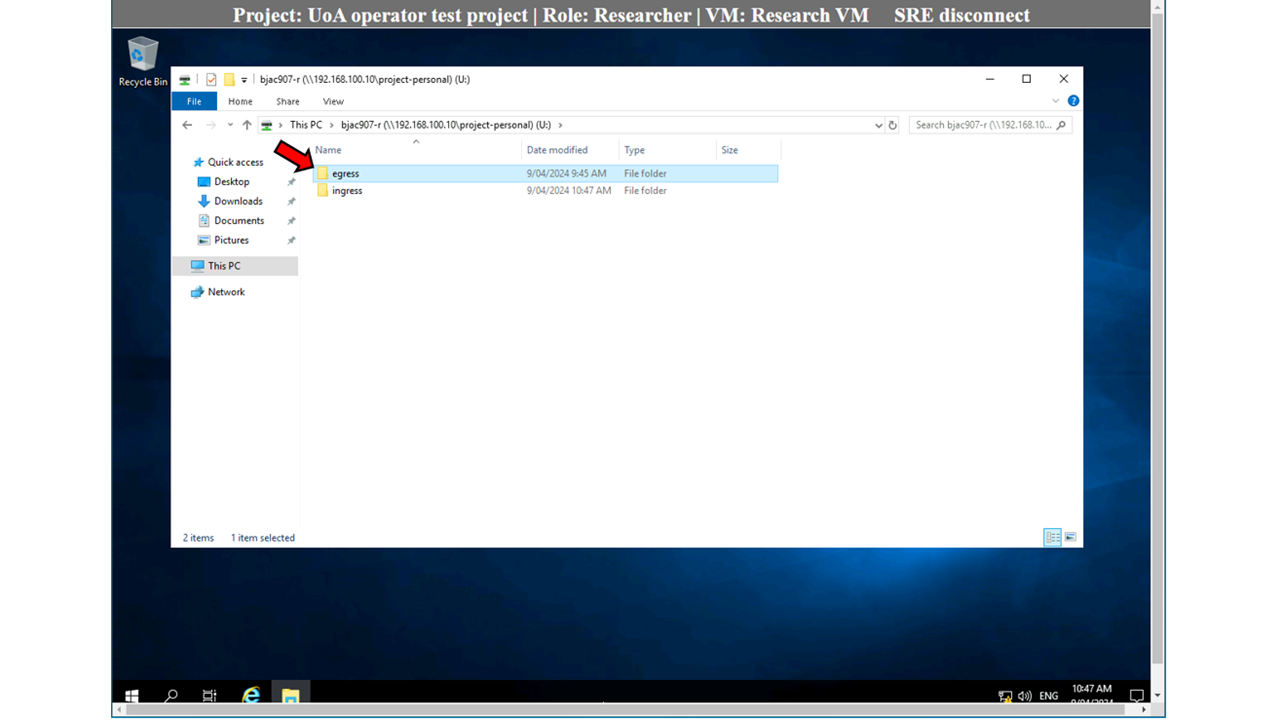Click the egress folder icon
The image size is (1280, 720).
pos(323,173)
